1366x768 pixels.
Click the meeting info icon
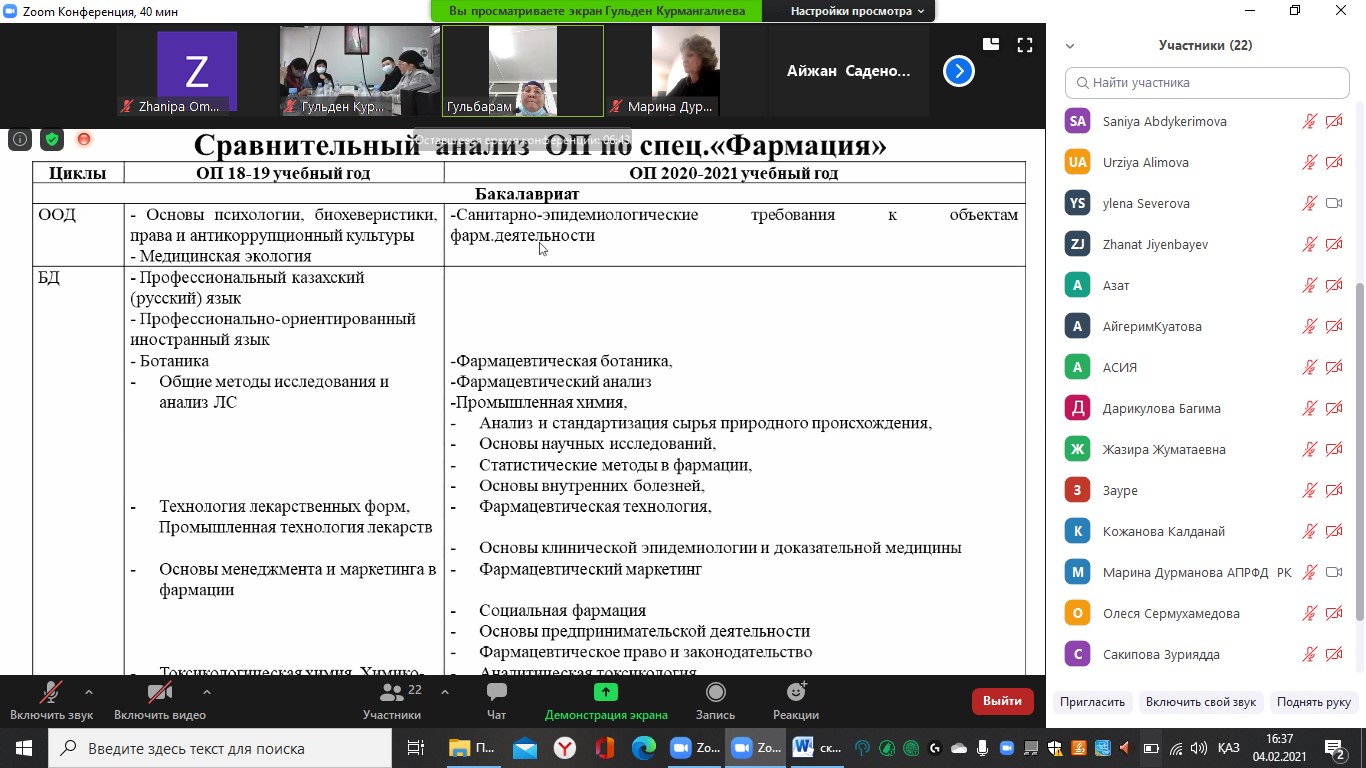coord(19,140)
